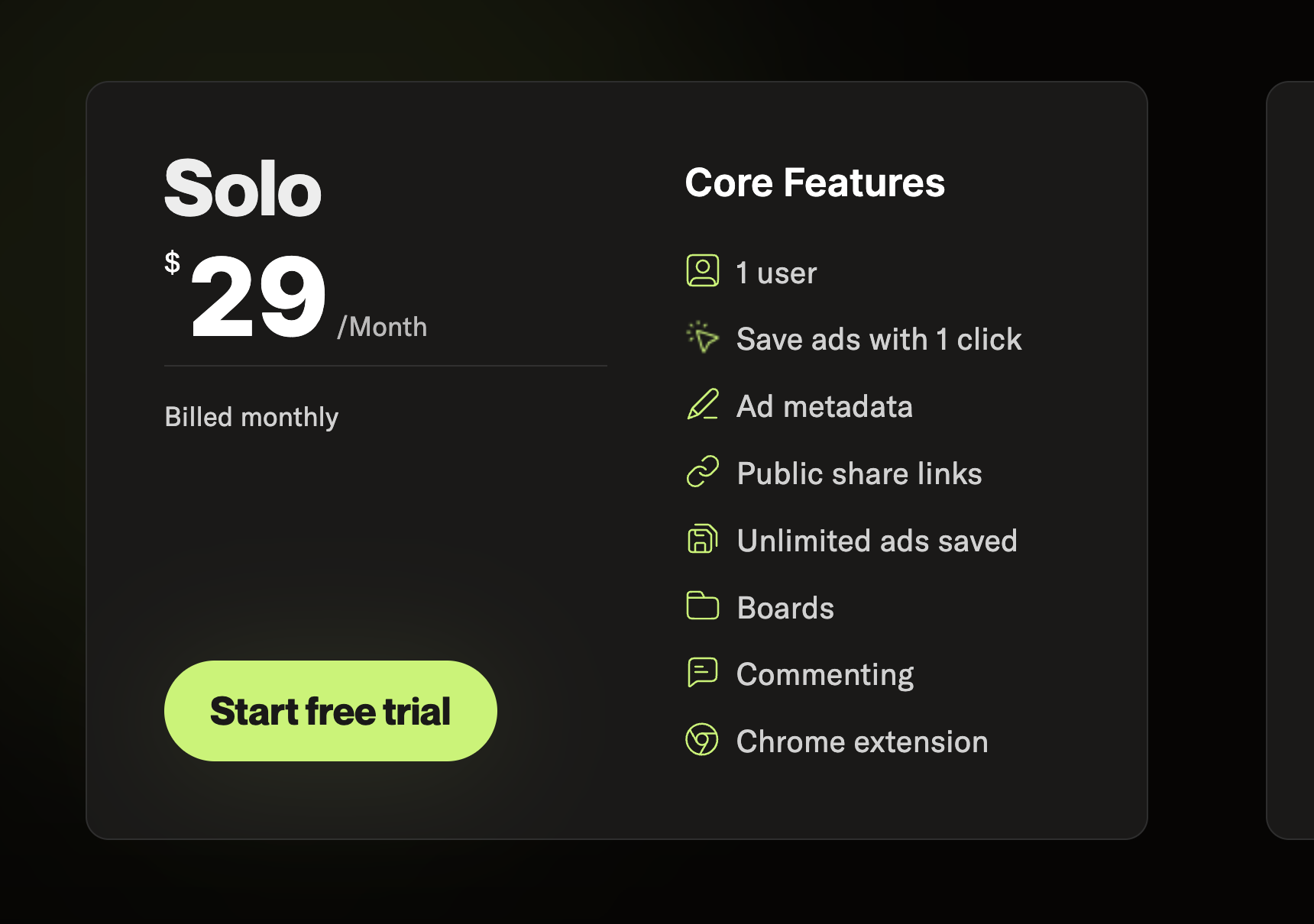Click the Save ads with 1 click text
Screen dimensions: 1314x924
(879, 340)
